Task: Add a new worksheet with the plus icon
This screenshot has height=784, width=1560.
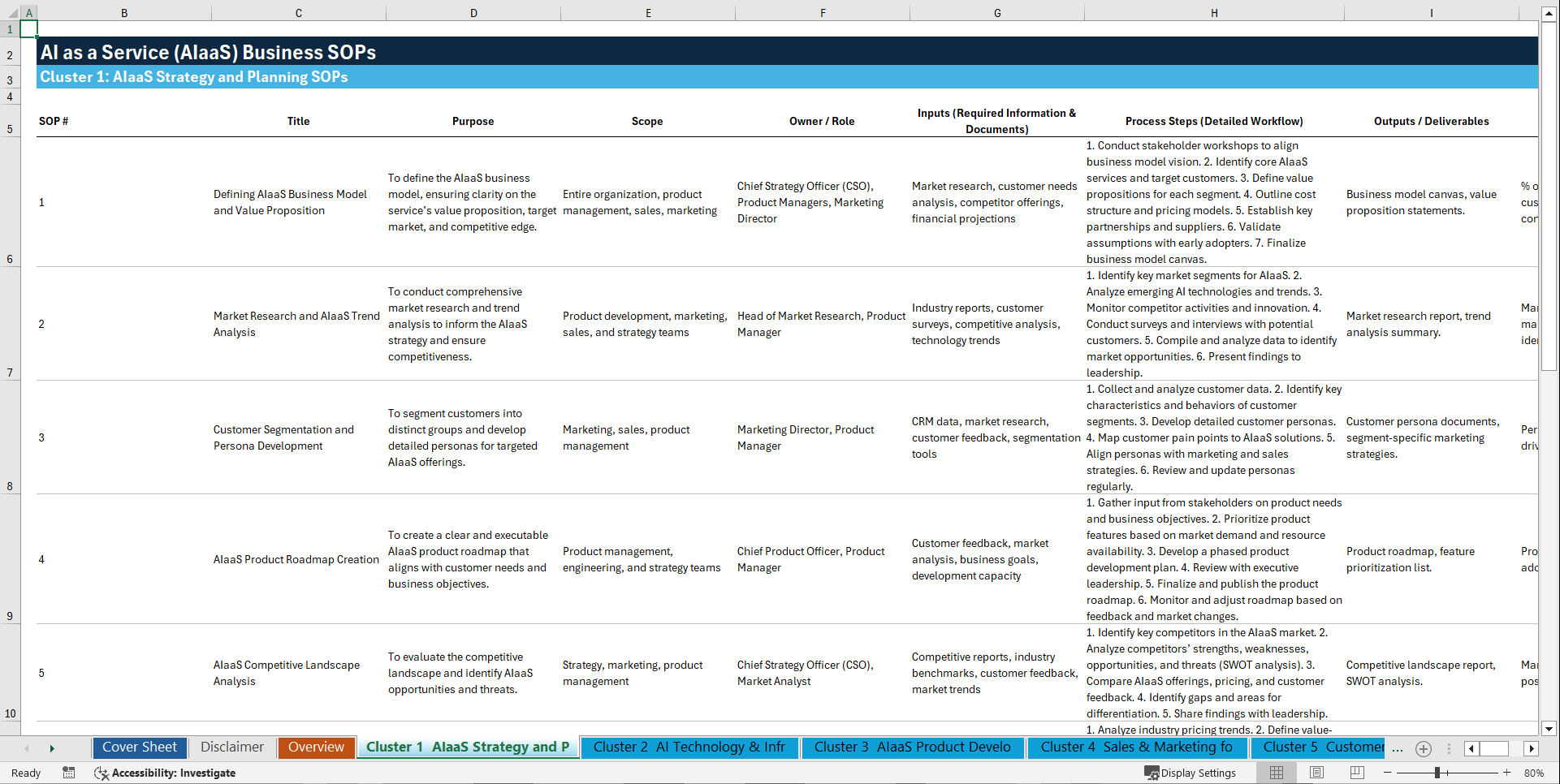Action: 1423,748
